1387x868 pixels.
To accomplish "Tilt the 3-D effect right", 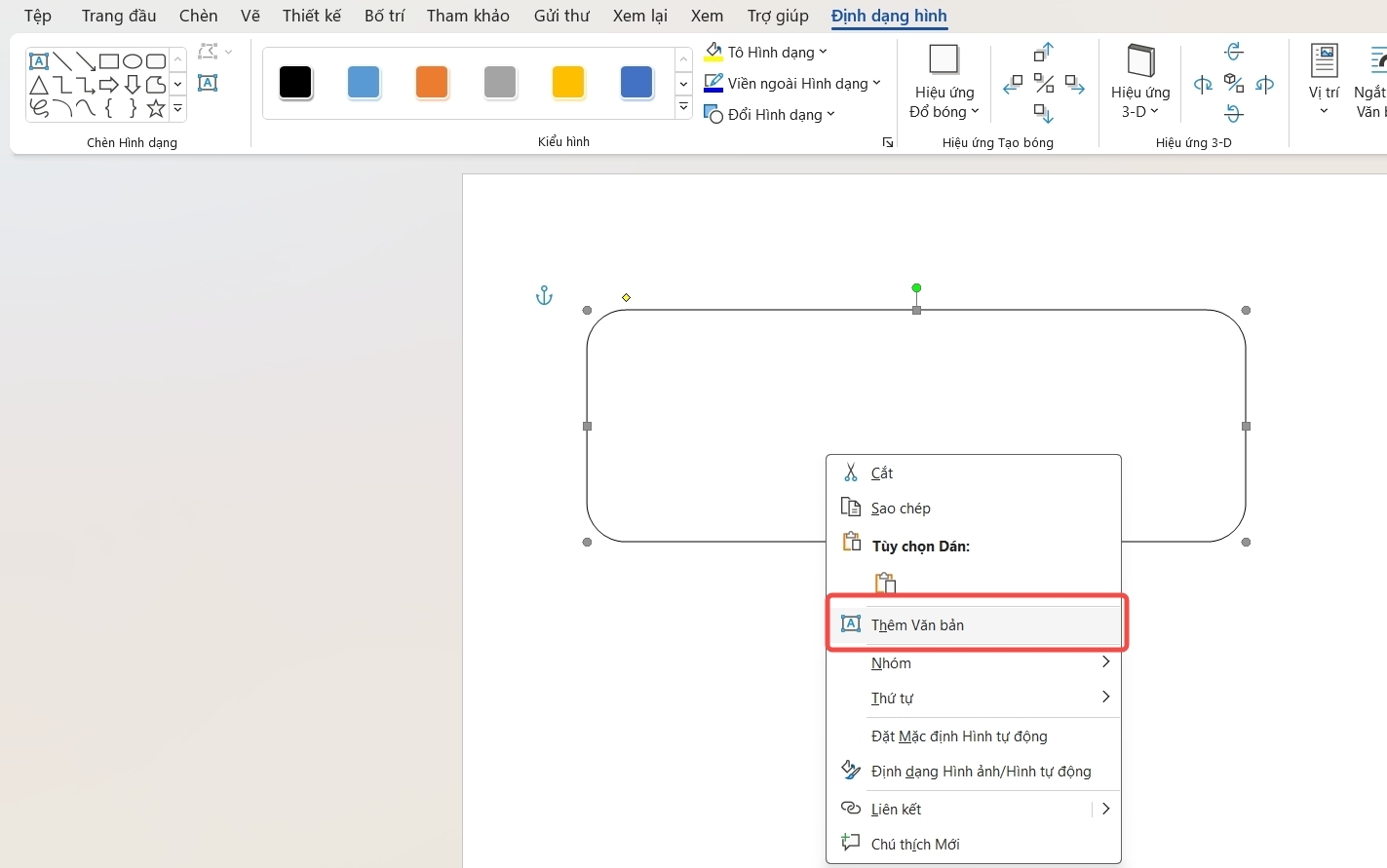I will (x=1265, y=84).
